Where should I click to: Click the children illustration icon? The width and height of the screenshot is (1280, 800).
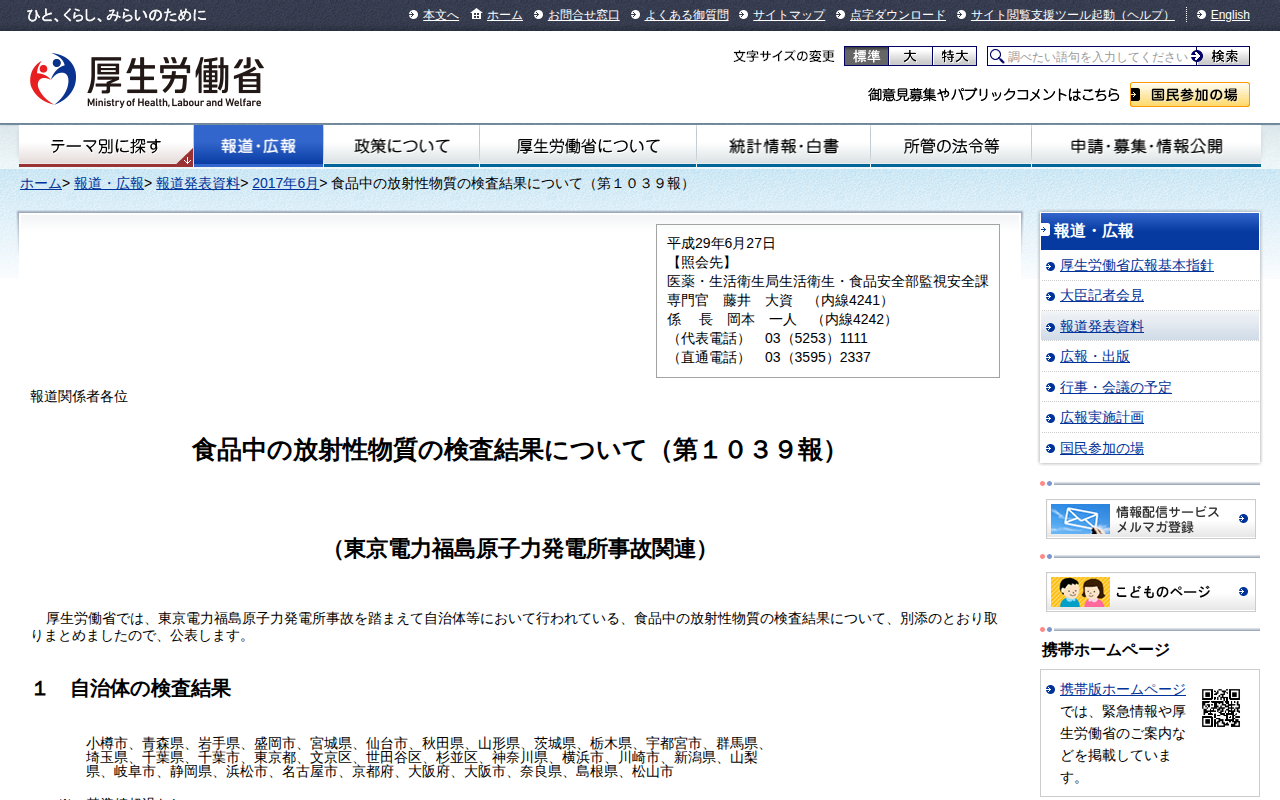click(x=1080, y=592)
